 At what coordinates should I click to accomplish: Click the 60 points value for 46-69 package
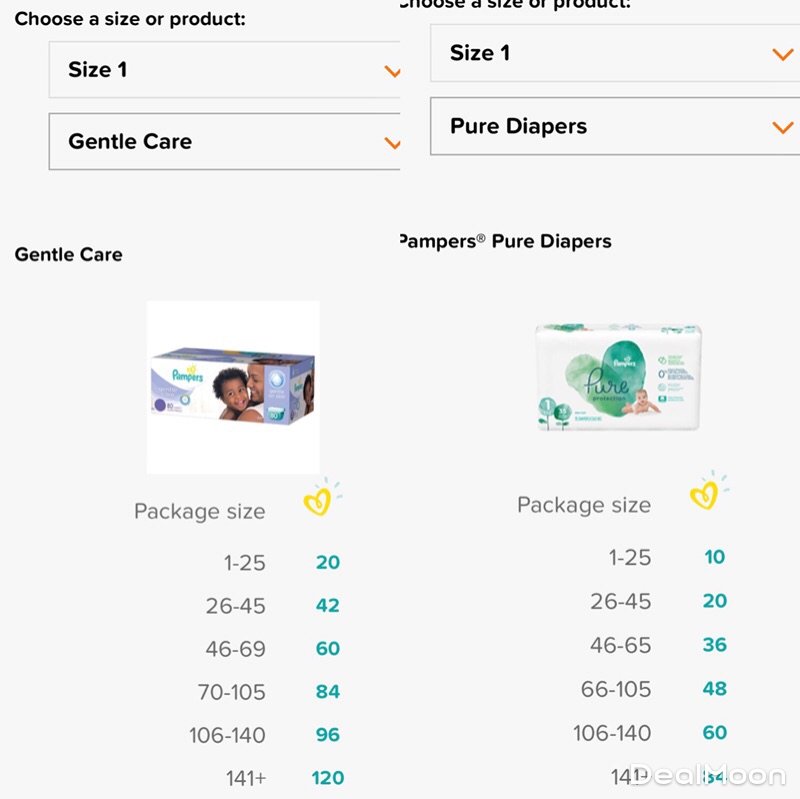click(328, 649)
